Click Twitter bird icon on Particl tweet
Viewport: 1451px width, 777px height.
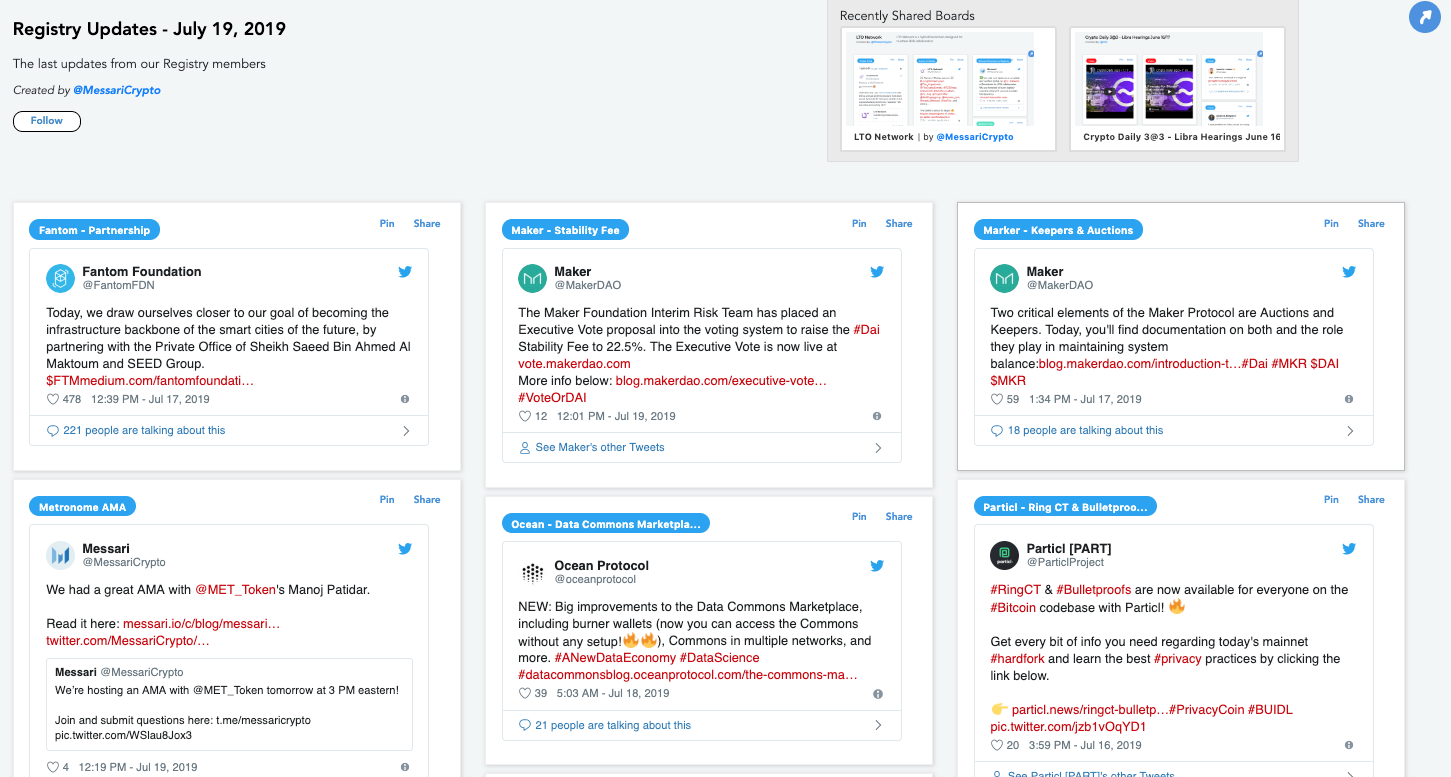coord(1349,548)
